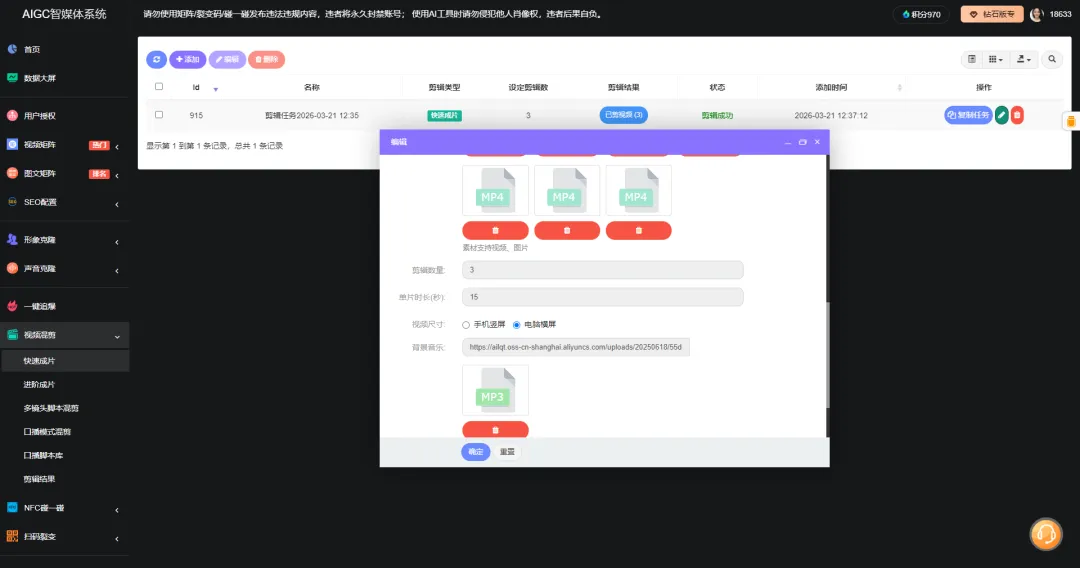Click the user avatar at top right
The image size is (1080, 568).
(x=1037, y=14)
